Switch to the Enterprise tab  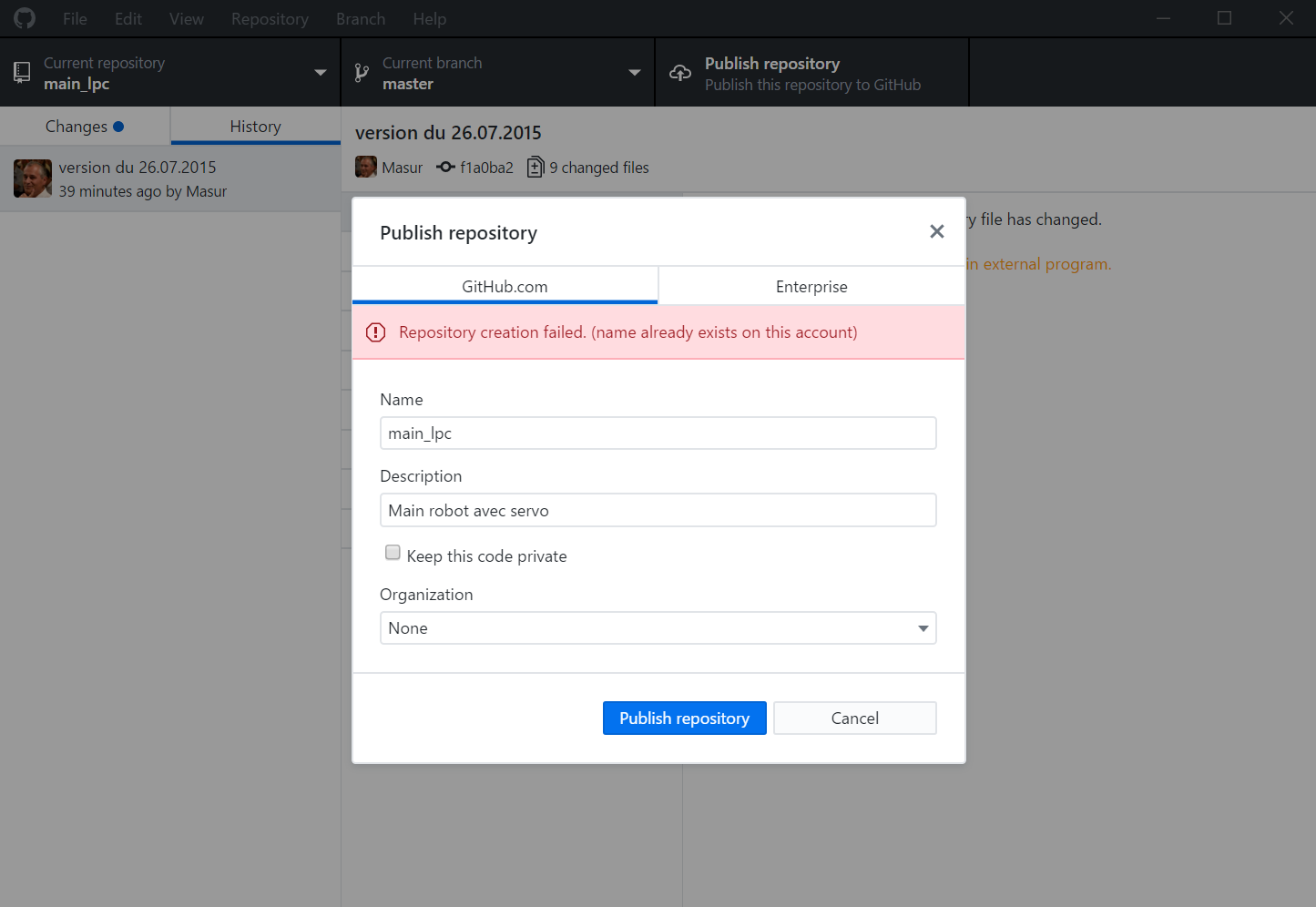811,286
